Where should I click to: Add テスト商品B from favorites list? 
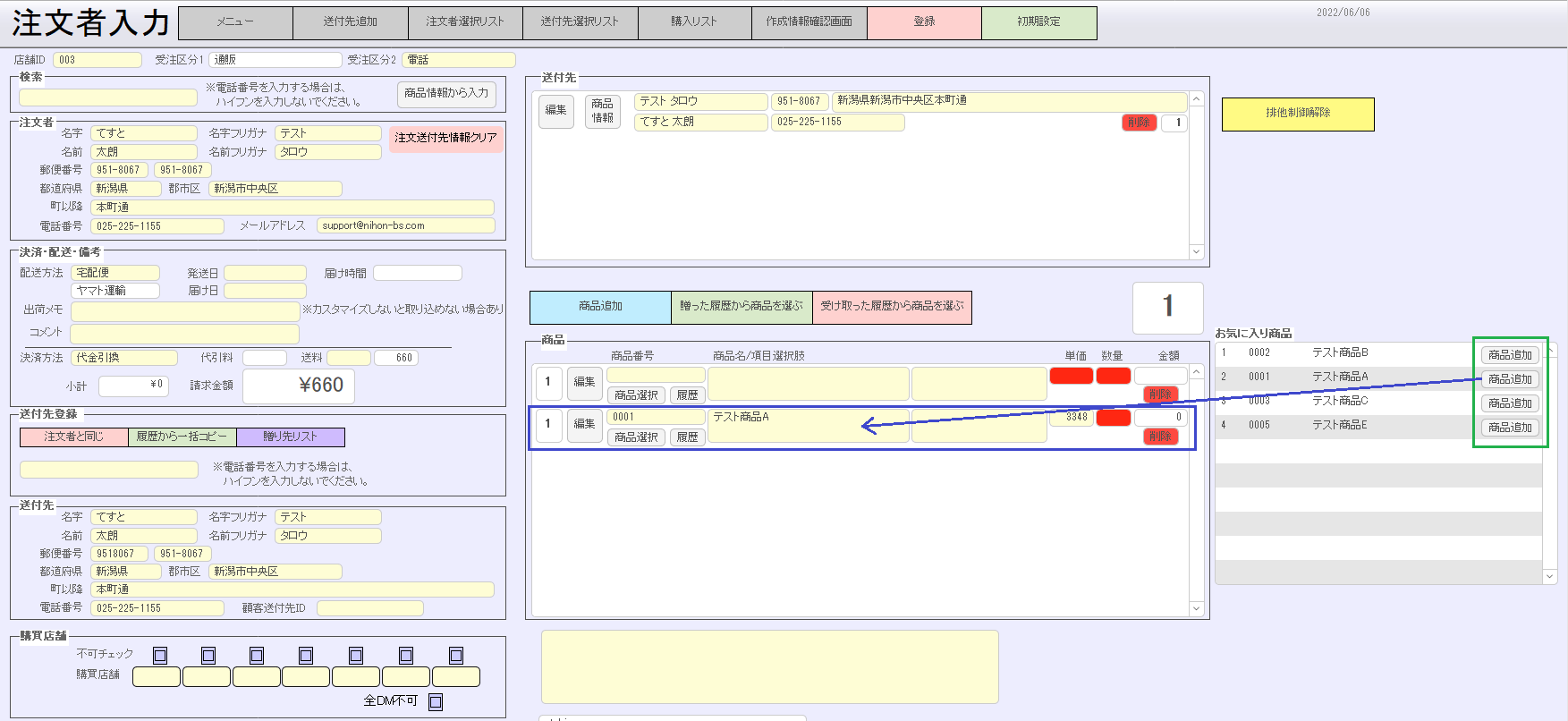pyautogui.click(x=1510, y=355)
